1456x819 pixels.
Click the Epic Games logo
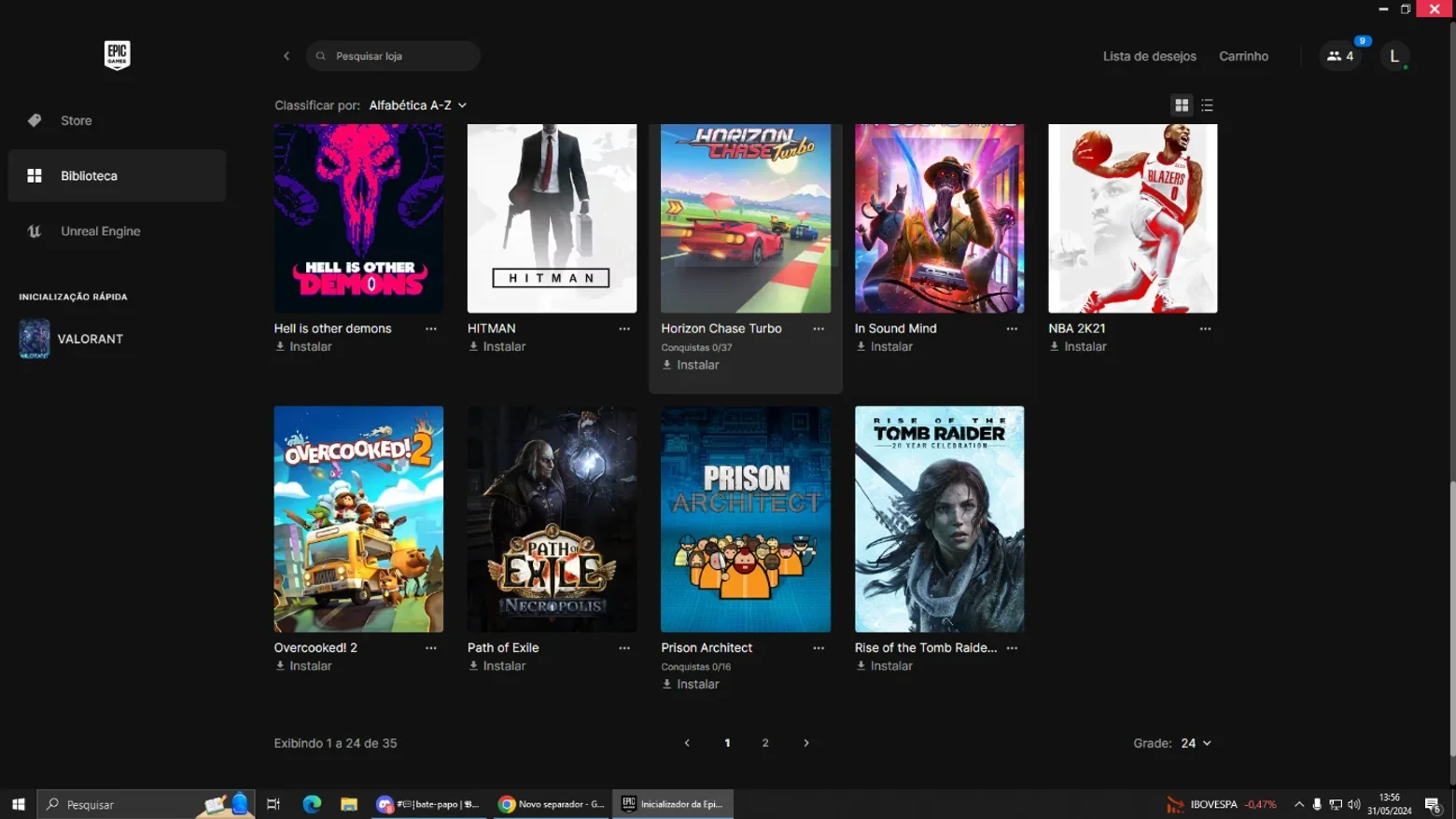[x=117, y=55]
